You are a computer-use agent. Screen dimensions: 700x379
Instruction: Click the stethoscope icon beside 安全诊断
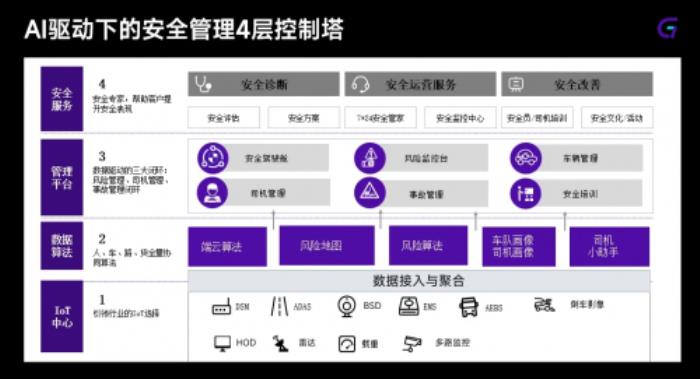203,84
